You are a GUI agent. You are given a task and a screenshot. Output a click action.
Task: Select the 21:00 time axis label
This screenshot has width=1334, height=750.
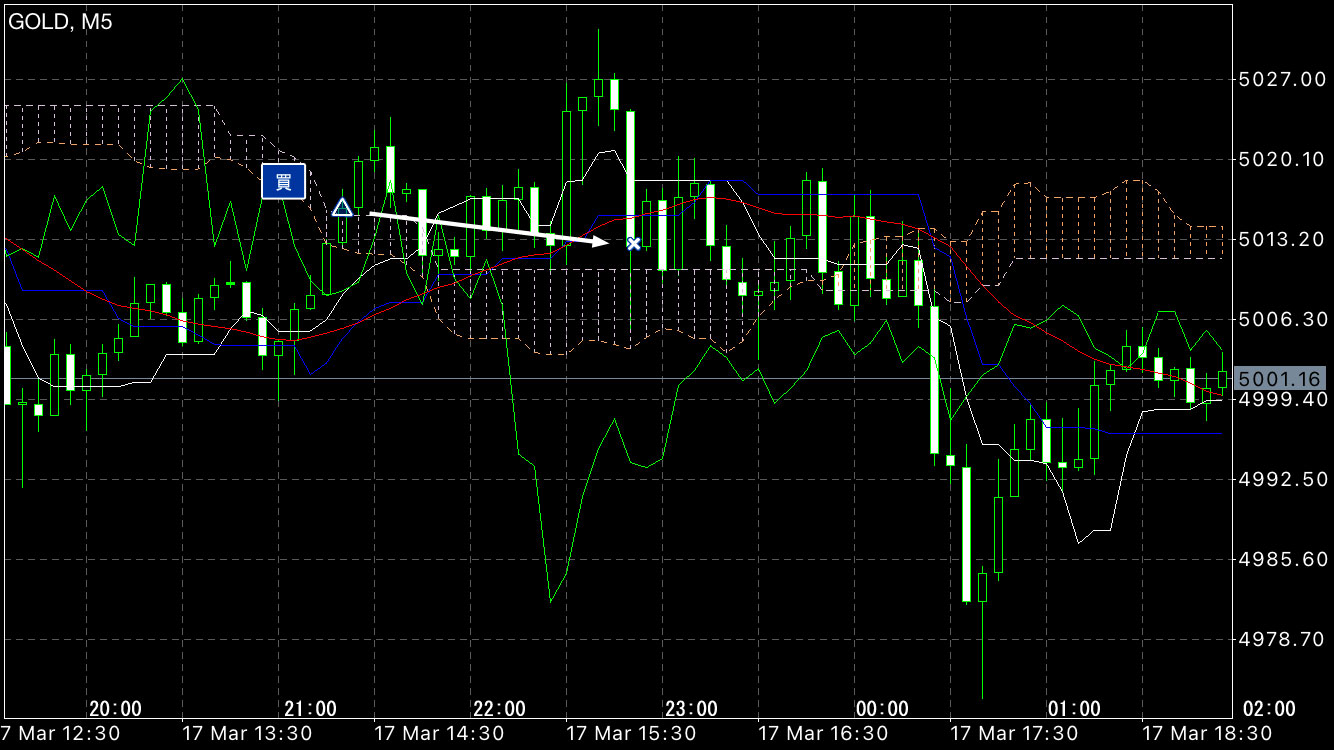point(310,709)
